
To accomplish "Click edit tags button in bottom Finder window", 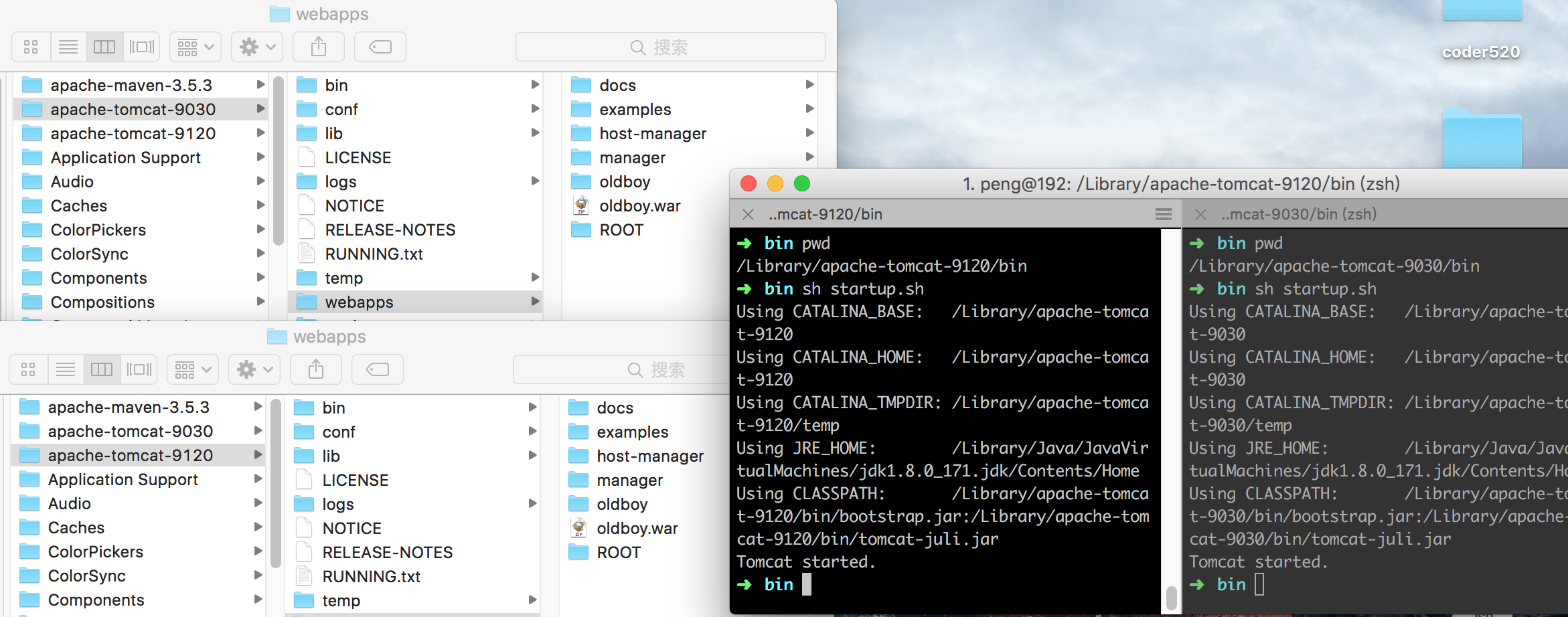I will click(x=378, y=369).
